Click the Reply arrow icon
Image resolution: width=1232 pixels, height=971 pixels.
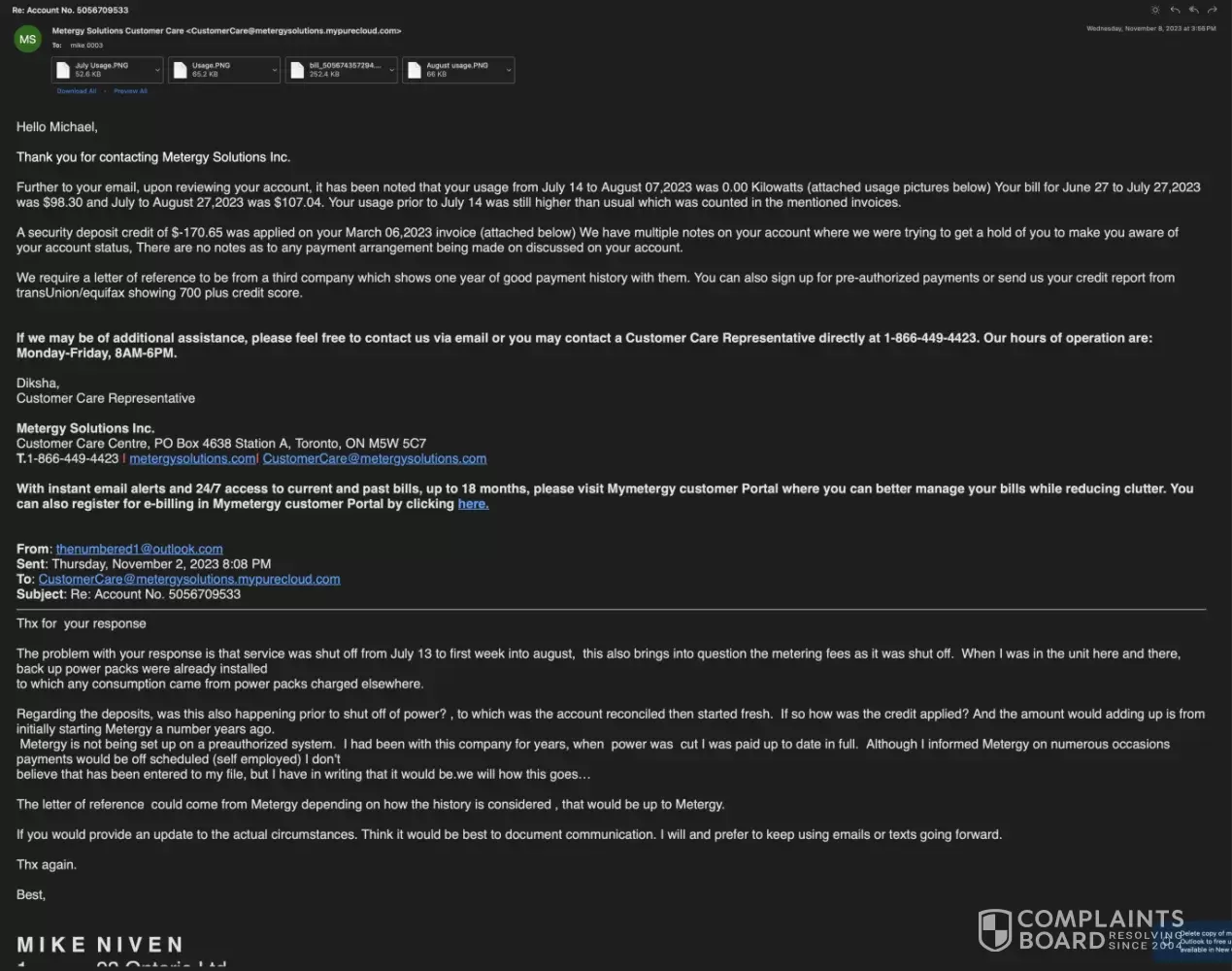[x=1175, y=10]
